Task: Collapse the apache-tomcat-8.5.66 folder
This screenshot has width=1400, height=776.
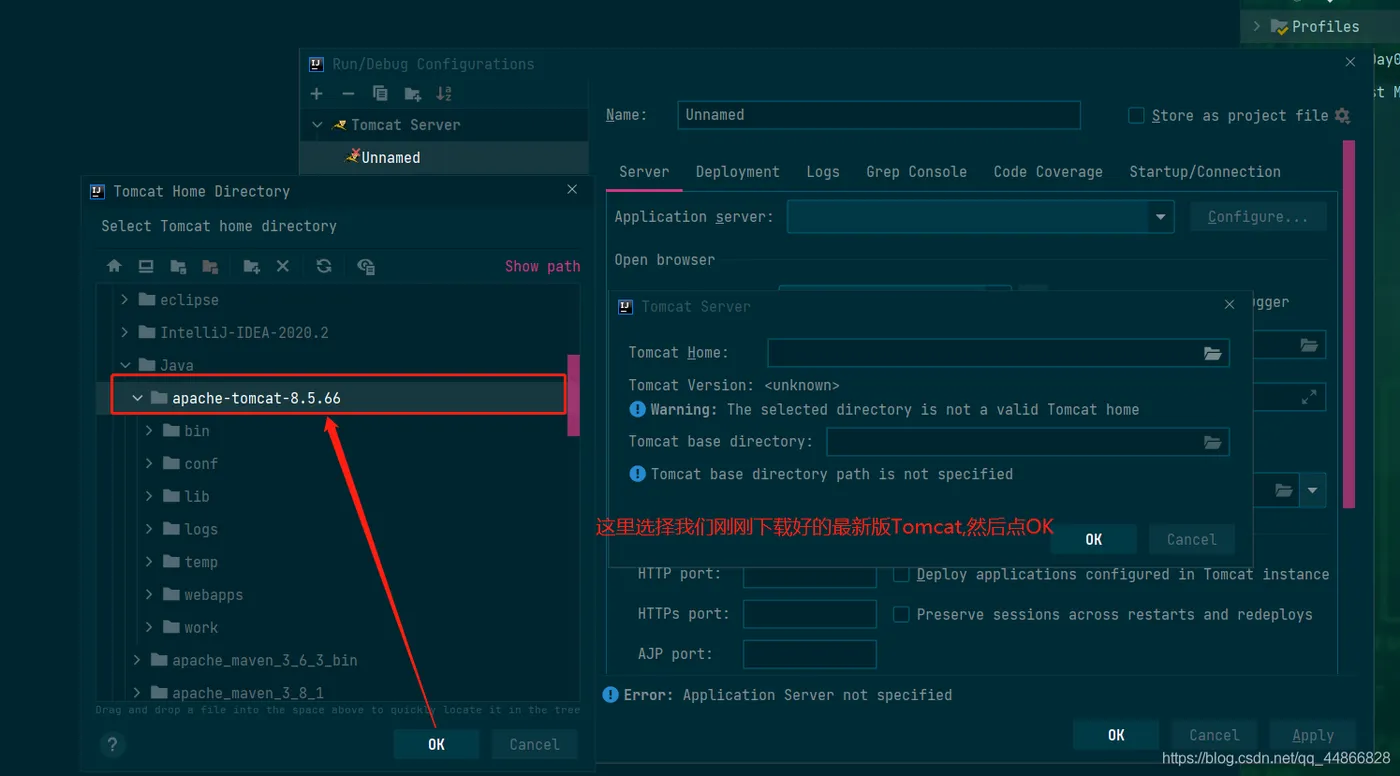Action: [137, 398]
